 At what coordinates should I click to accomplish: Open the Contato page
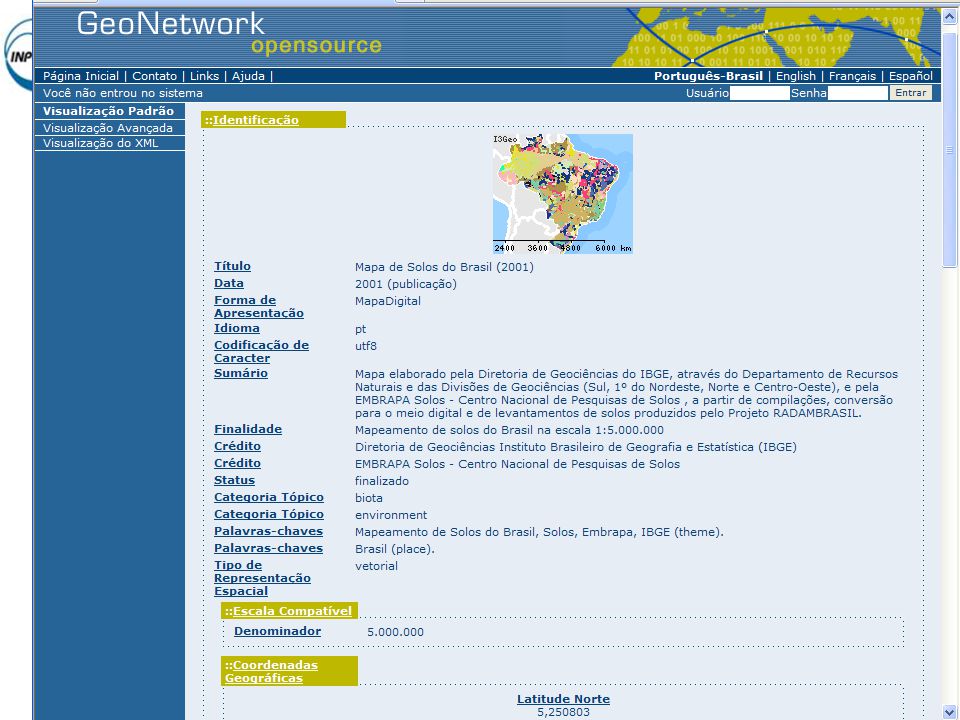click(154, 76)
